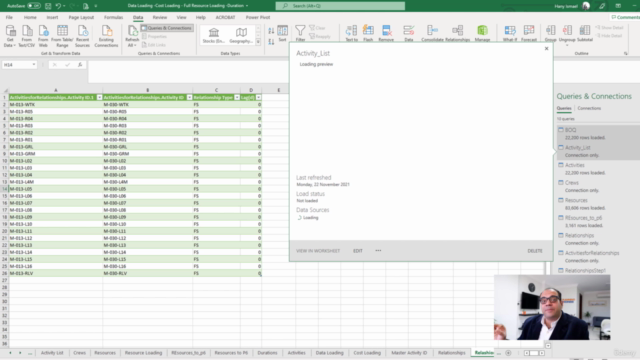Open the Sort dialog icon

pyautogui.click(x=282, y=33)
